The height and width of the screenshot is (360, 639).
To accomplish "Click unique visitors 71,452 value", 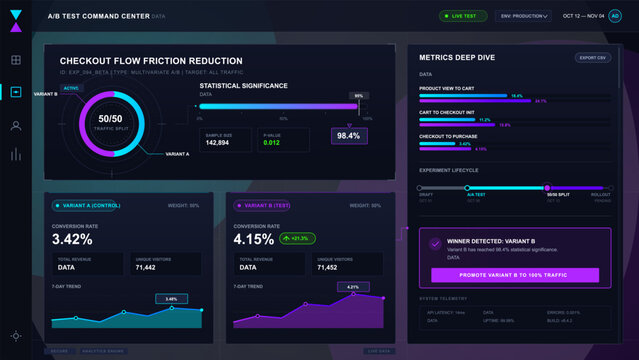I will pos(327,267).
